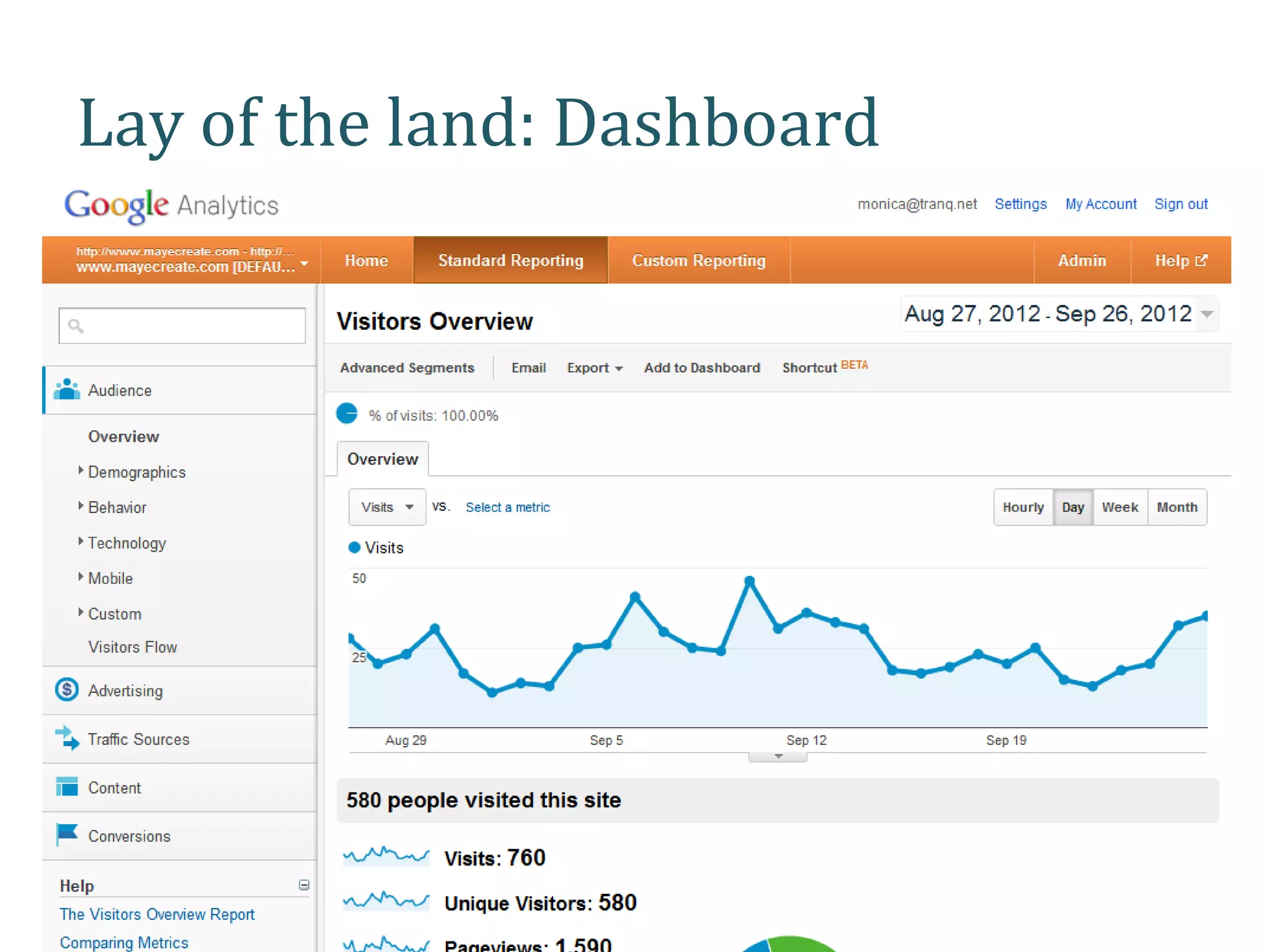
Task: Expand the chart bottom handle arrow
Action: coord(778,757)
